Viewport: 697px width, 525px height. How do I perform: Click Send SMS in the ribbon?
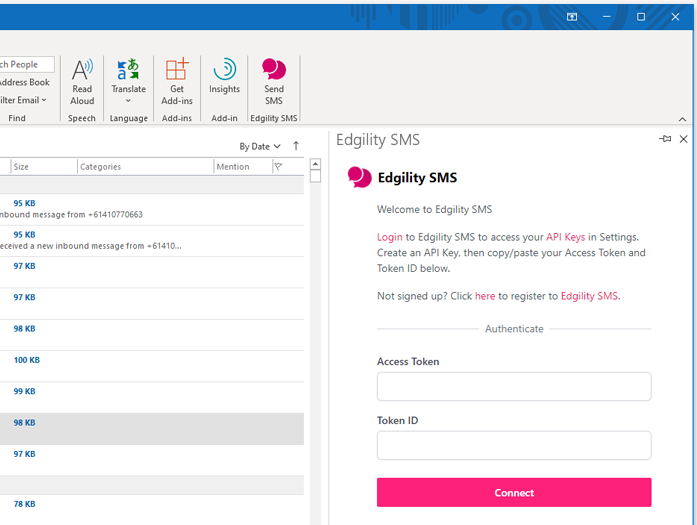[x=274, y=82]
